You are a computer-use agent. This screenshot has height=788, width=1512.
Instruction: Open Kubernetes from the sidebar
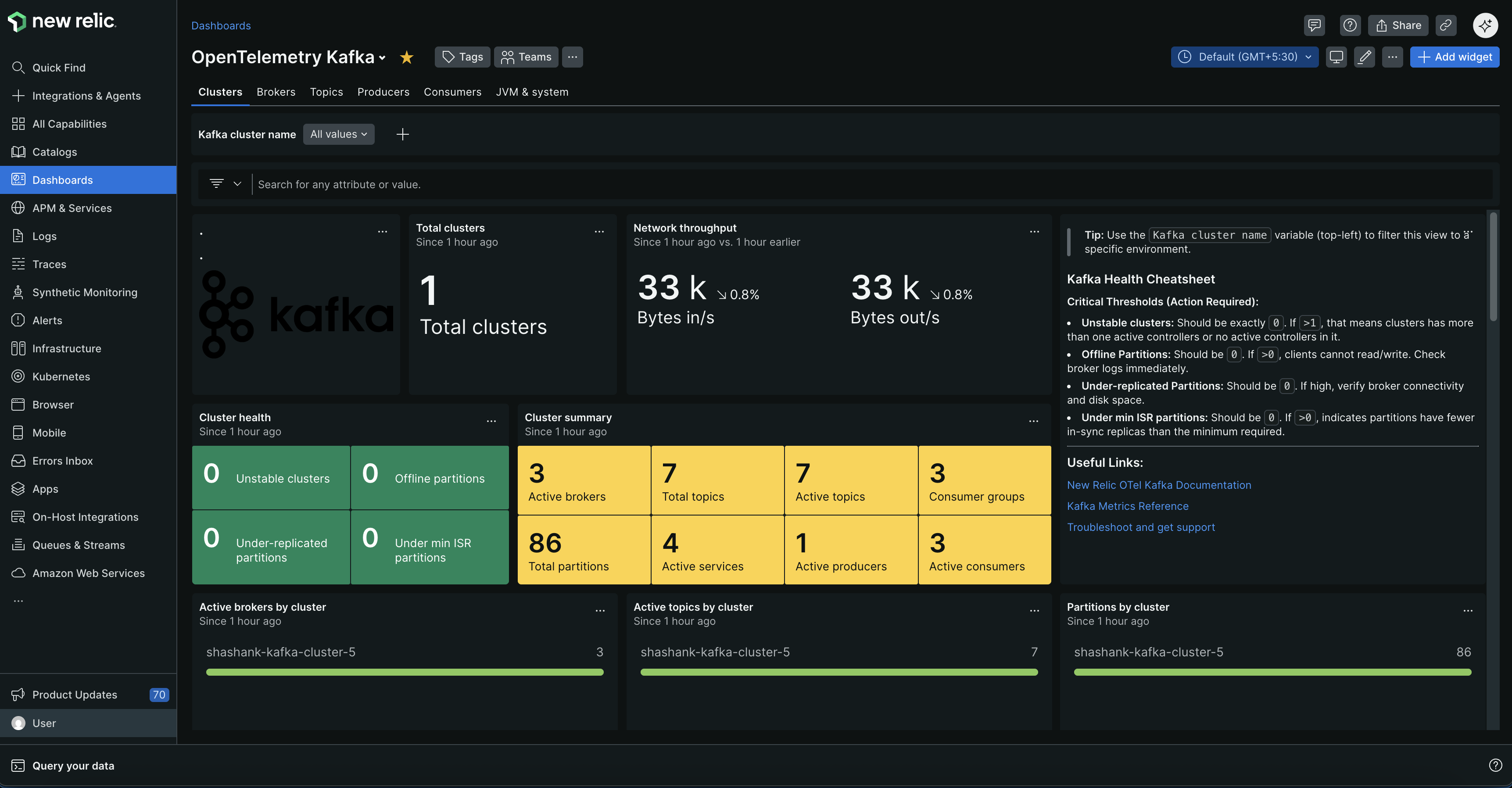pyautogui.click(x=61, y=377)
